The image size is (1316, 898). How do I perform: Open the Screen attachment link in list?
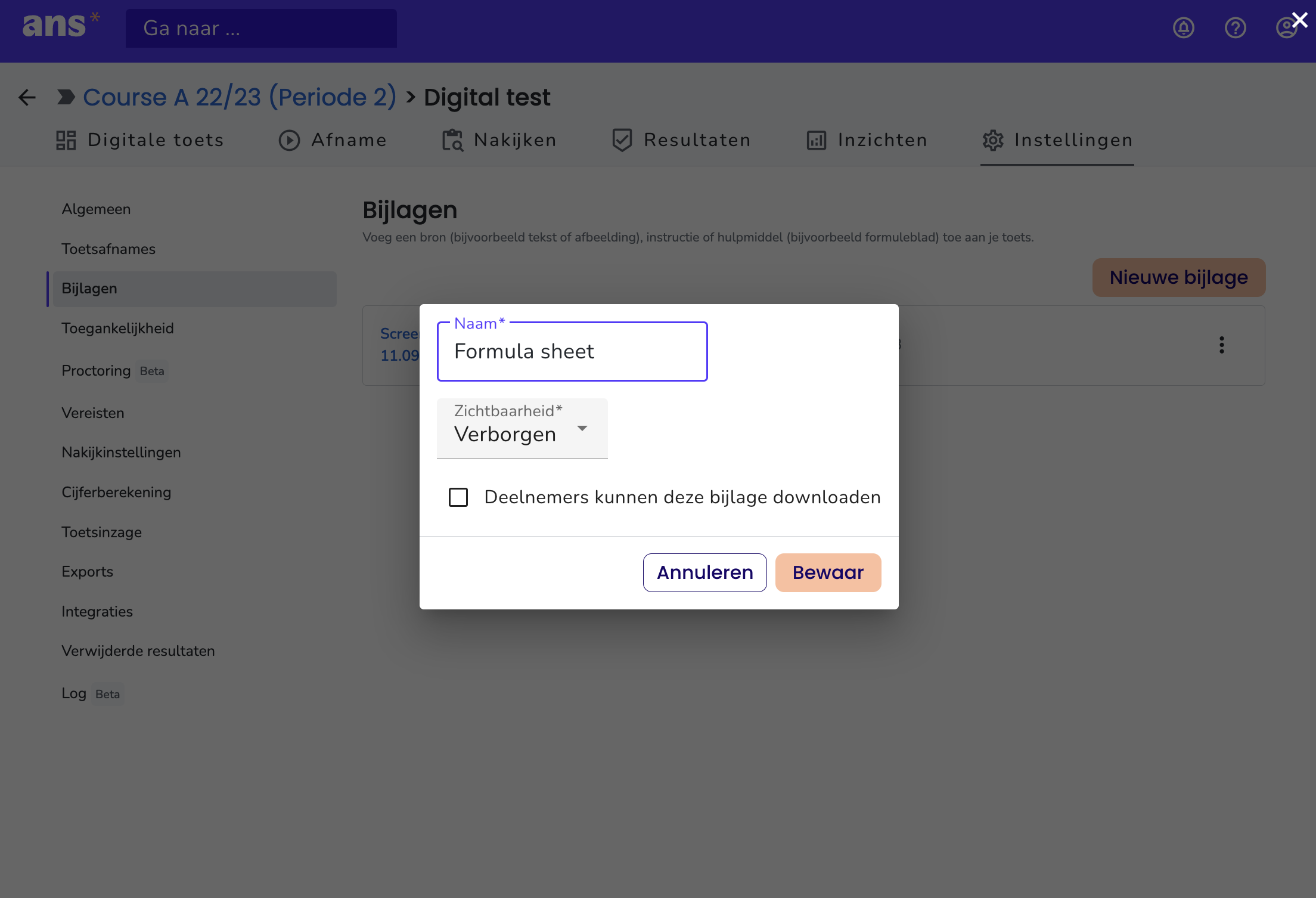point(400,345)
